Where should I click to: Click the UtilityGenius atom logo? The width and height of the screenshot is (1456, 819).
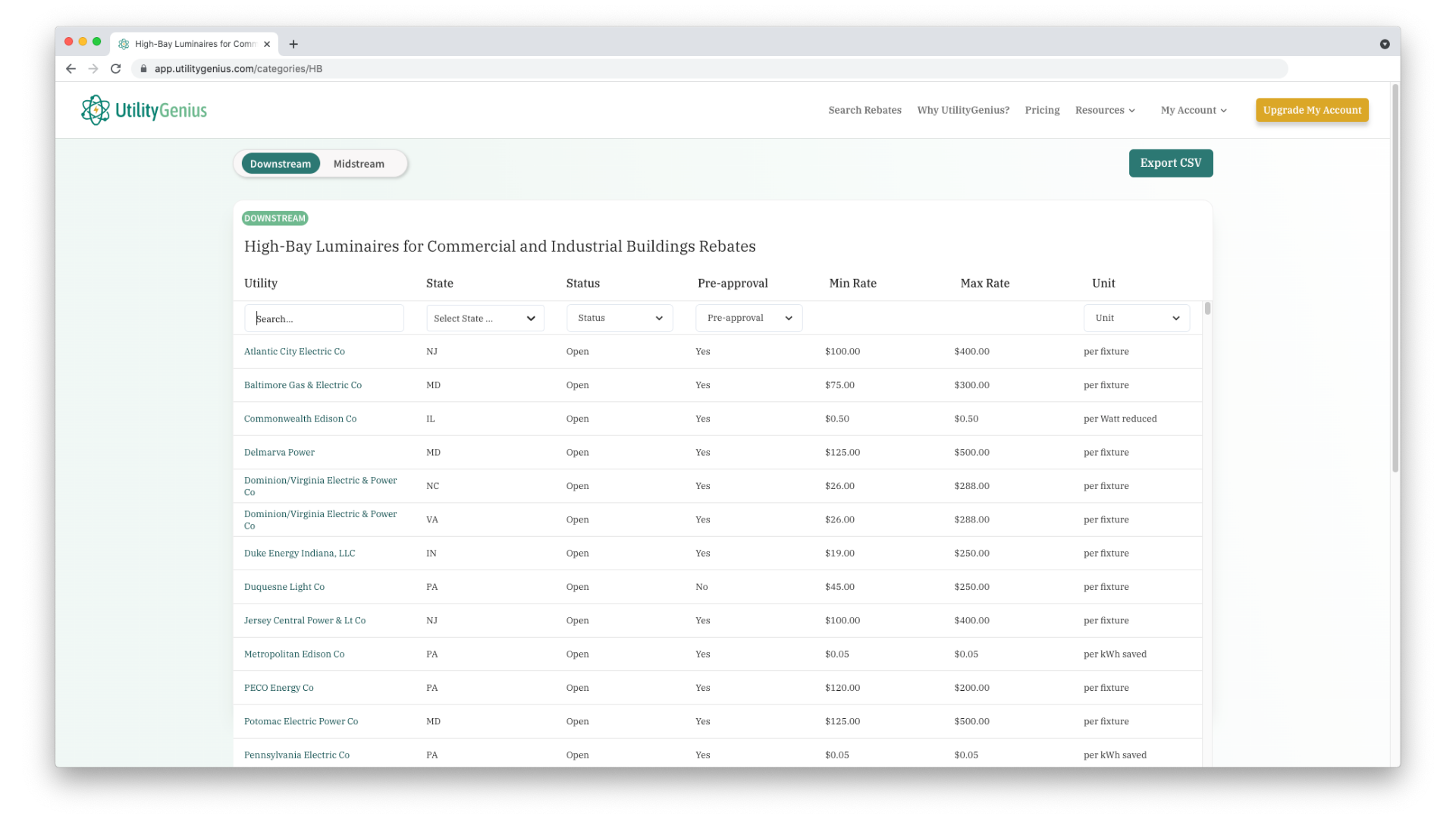(96, 110)
